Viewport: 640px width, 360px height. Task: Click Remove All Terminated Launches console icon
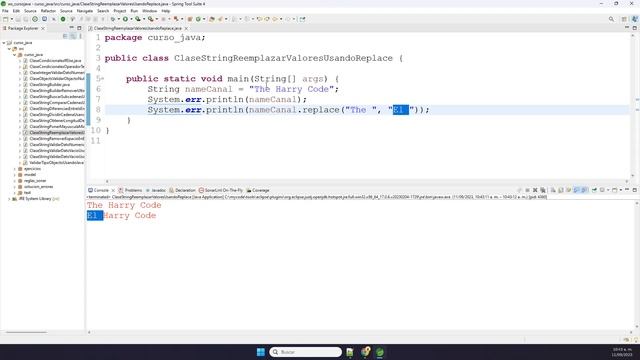(543, 190)
